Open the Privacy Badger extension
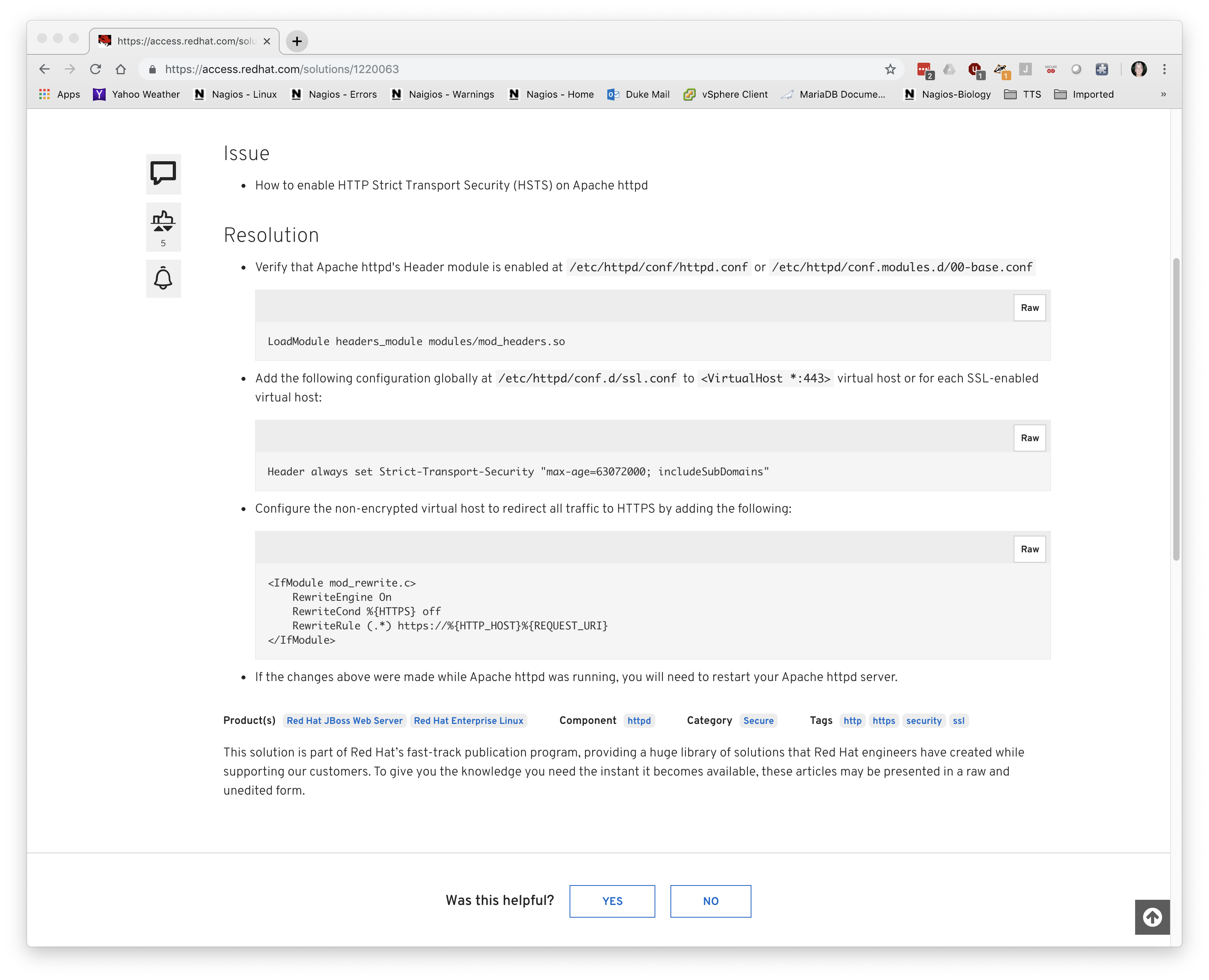 pos(1000,69)
